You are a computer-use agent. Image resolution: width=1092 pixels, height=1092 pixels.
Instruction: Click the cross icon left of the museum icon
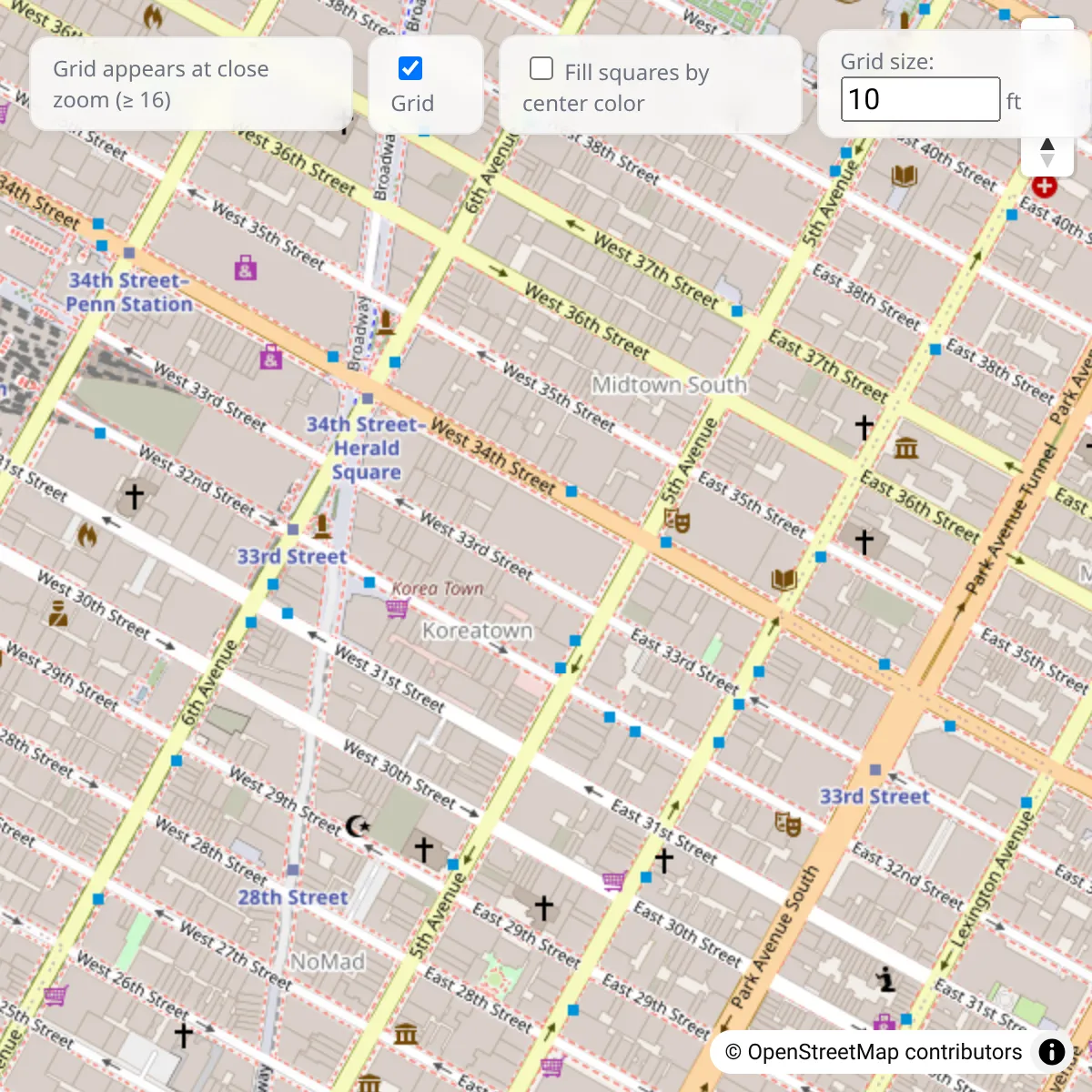tap(864, 426)
